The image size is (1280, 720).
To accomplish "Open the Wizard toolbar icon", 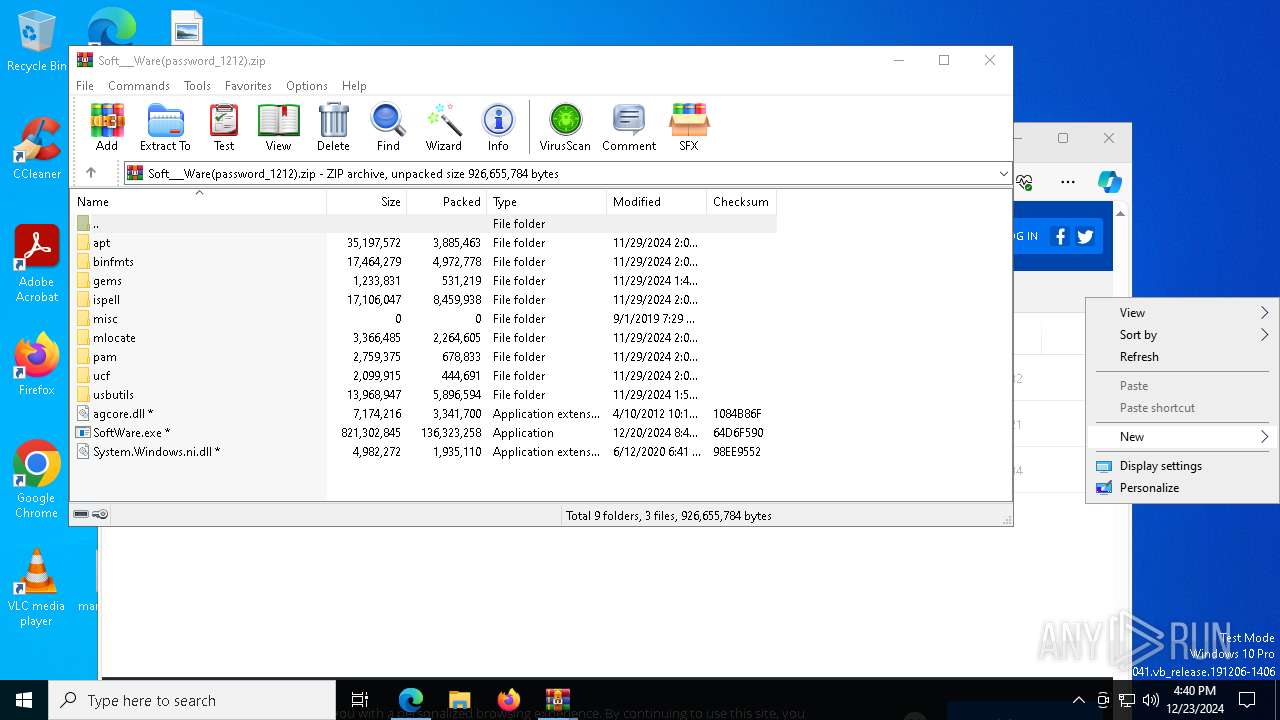I will [x=443, y=127].
